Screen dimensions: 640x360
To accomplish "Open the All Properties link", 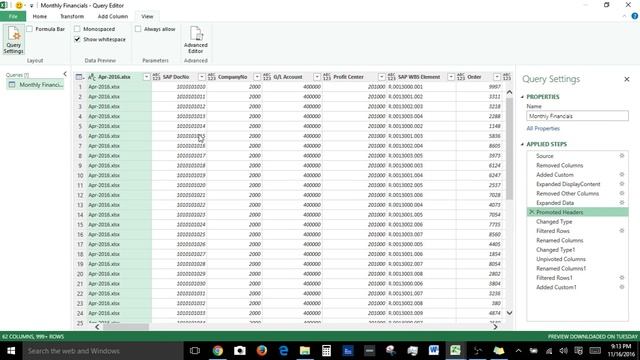I will 543,128.
